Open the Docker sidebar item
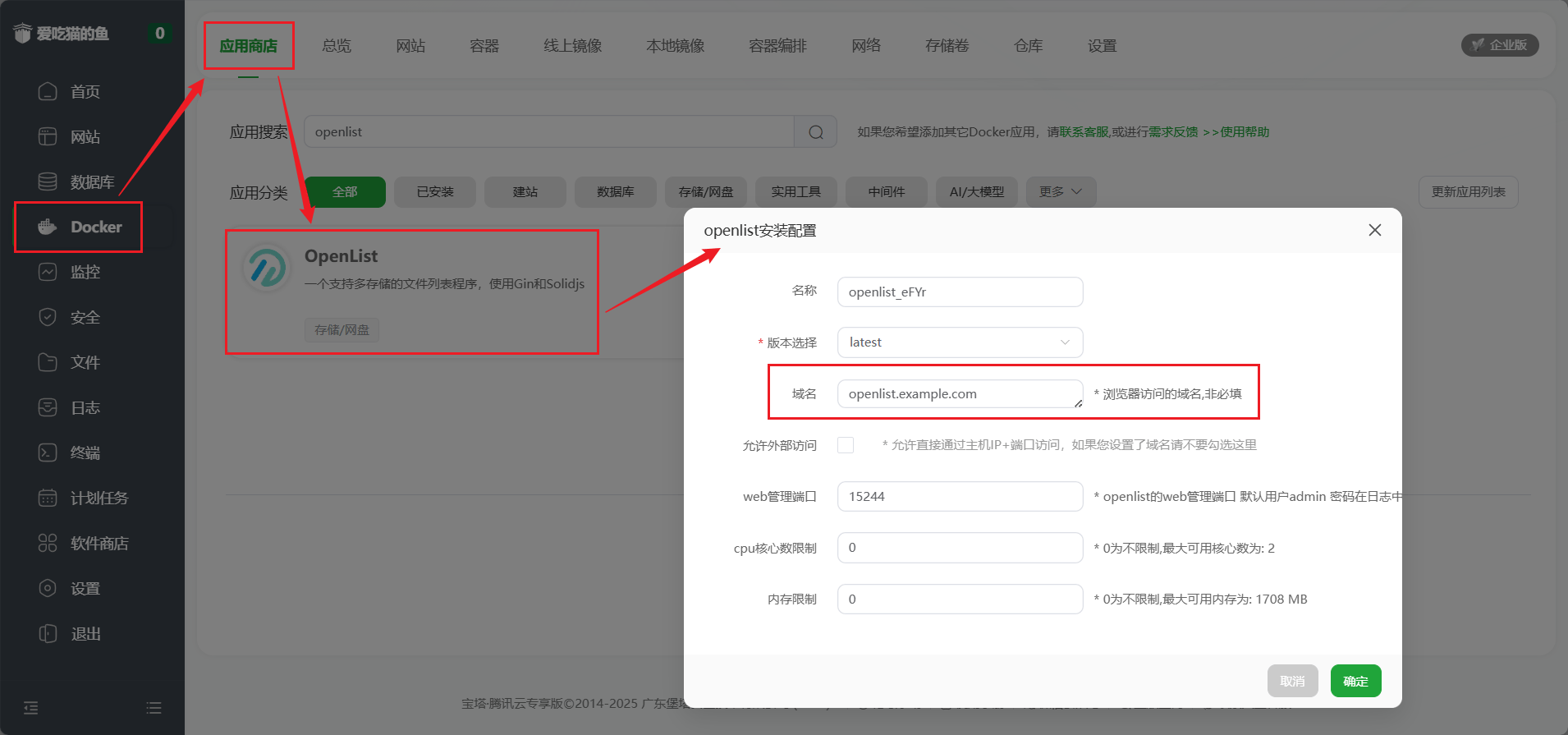The image size is (1568, 735). coord(79,227)
